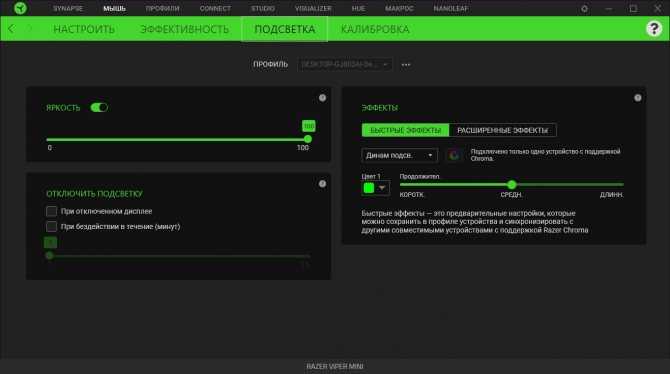The height and width of the screenshot is (374, 670).
Task: Switch to the Калибровка tab
Action: (375, 29)
